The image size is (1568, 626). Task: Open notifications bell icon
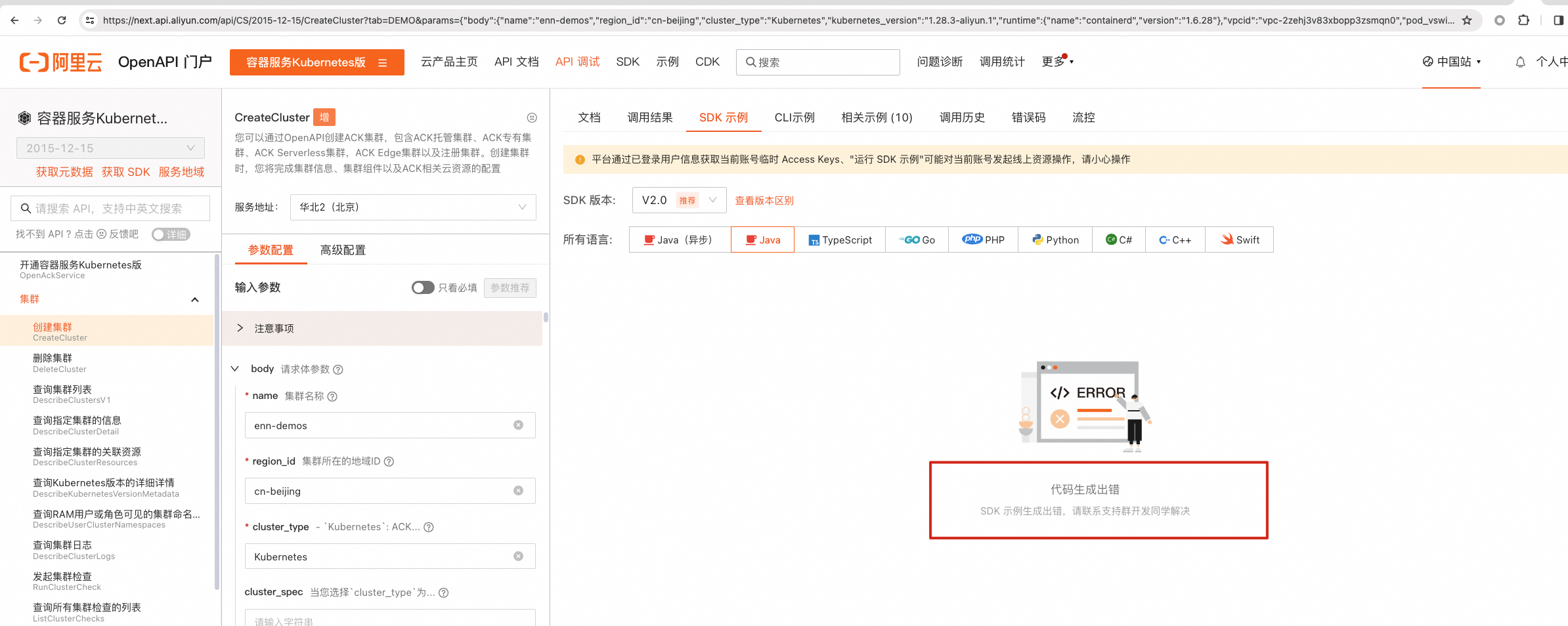click(x=1520, y=62)
